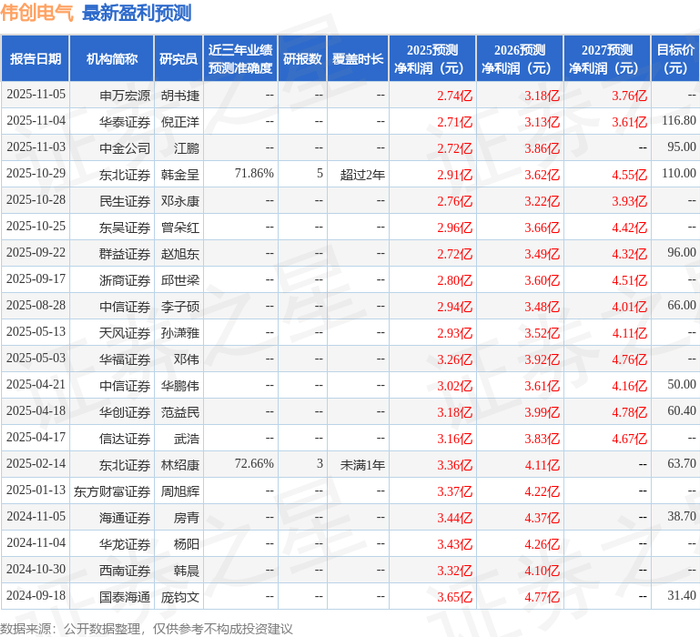700x637 pixels.
Task: Click analyst 李子硕
Action: [x=180, y=306]
